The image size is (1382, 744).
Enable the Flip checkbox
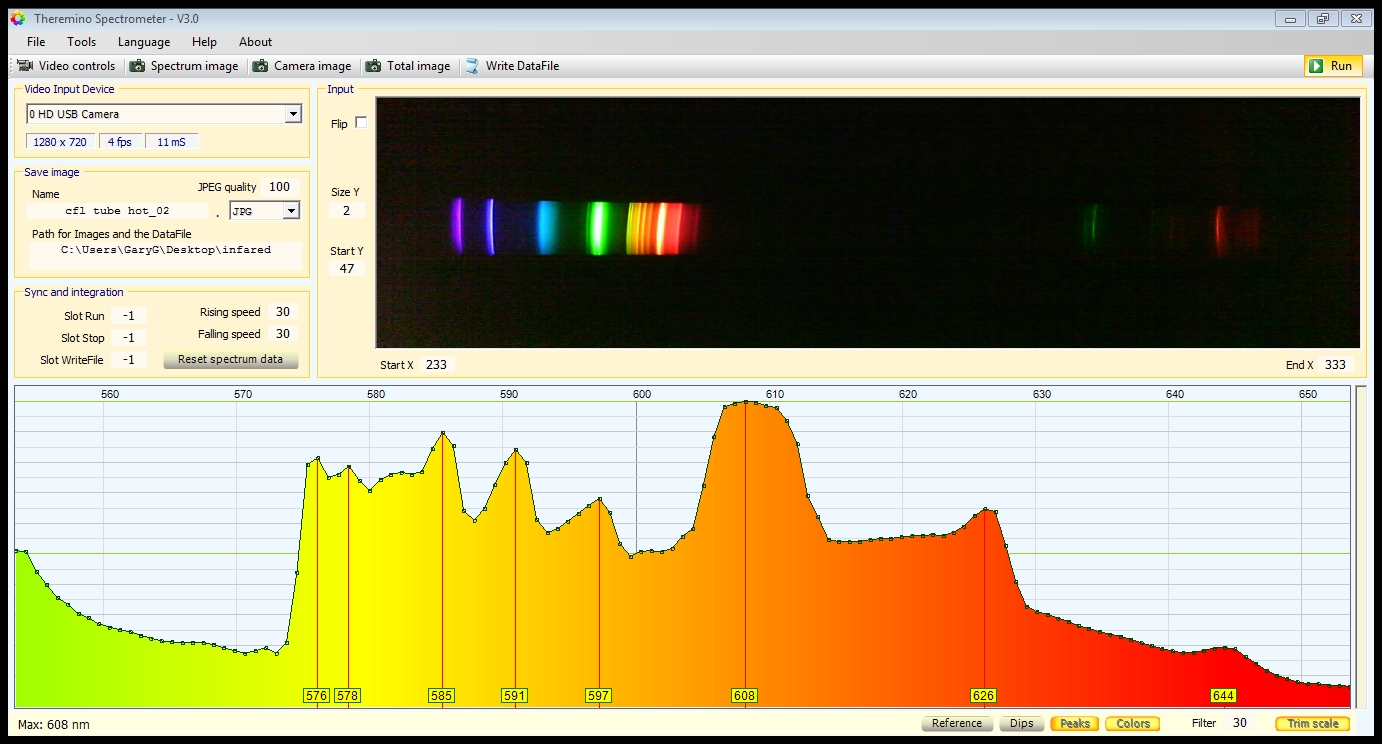[361, 123]
